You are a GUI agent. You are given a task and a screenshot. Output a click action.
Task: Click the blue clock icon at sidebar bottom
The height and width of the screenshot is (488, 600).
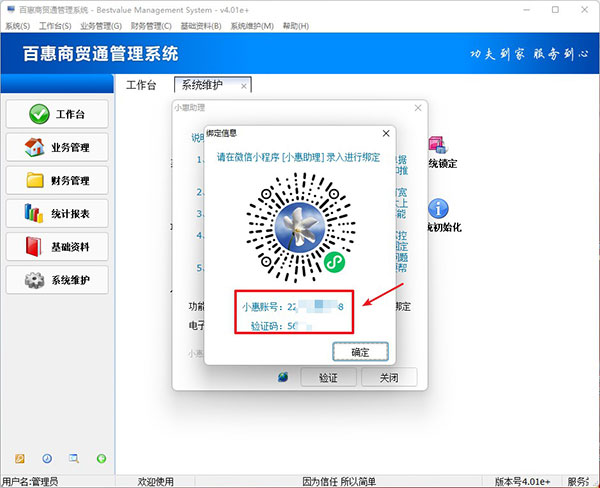click(47, 459)
